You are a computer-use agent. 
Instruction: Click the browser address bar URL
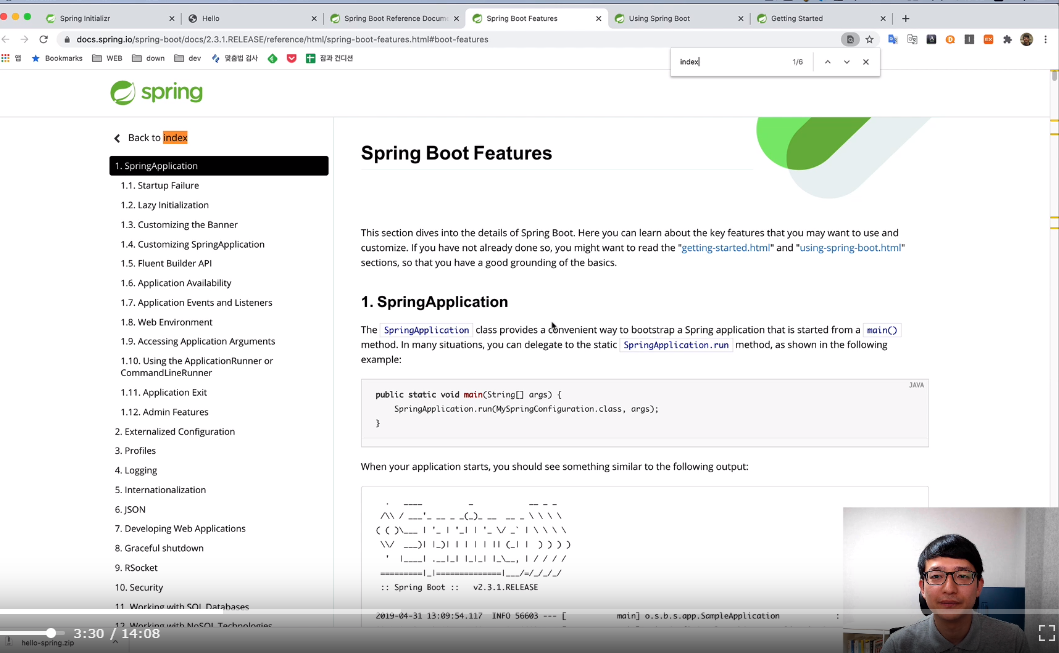pos(282,40)
